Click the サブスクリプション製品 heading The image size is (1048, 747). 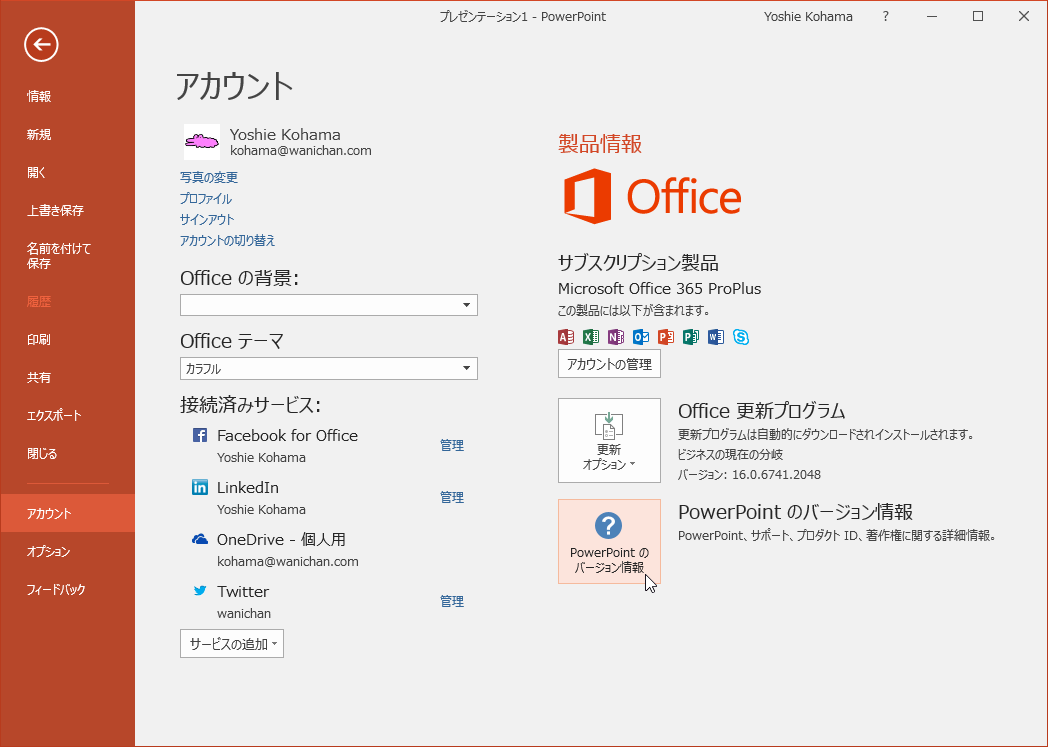point(638,263)
